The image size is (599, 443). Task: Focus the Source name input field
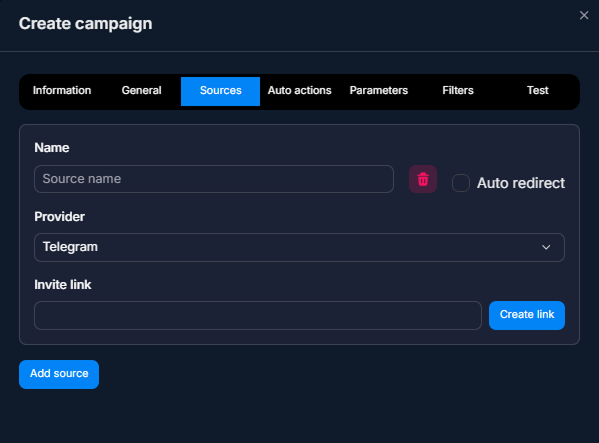[x=214, y=179]
